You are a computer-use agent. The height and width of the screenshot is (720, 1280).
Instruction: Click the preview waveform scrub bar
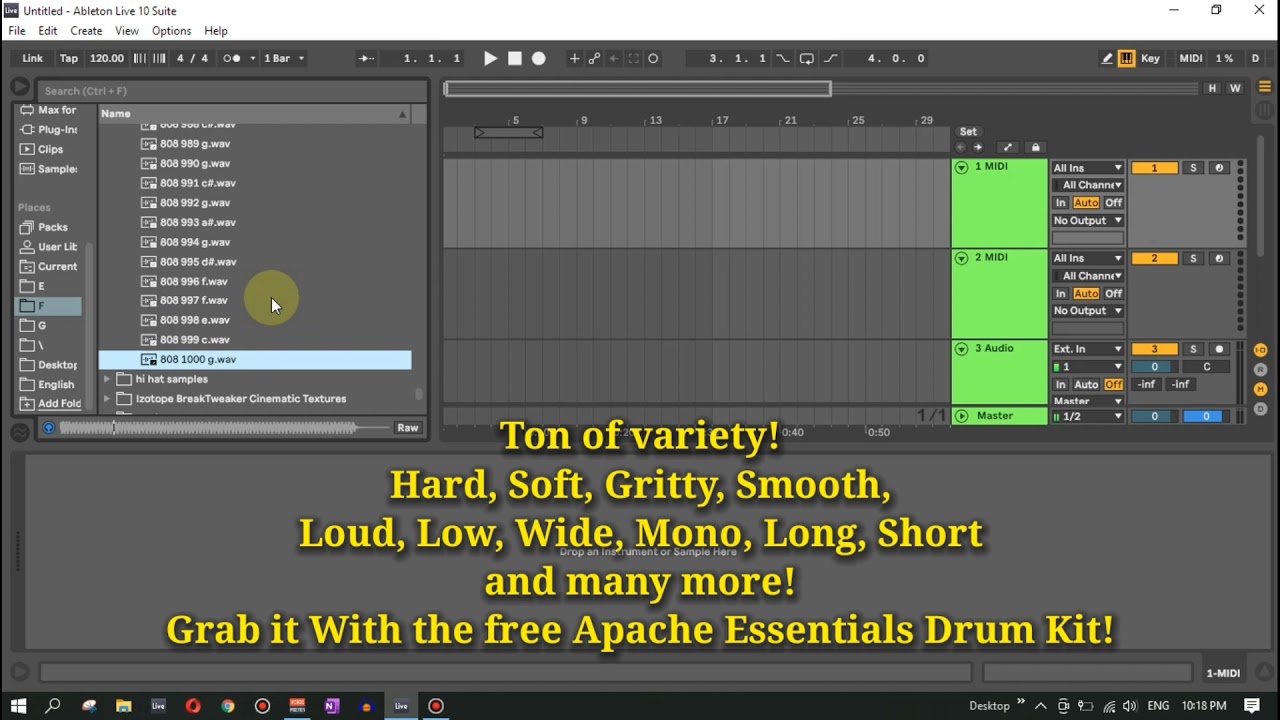click(225, 428)
